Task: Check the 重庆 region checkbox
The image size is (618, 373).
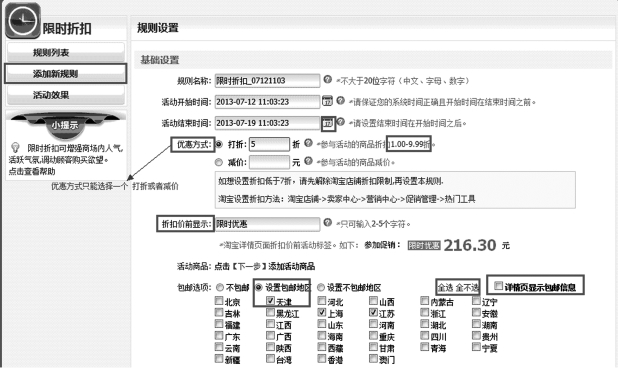Action: pos(373,335)
